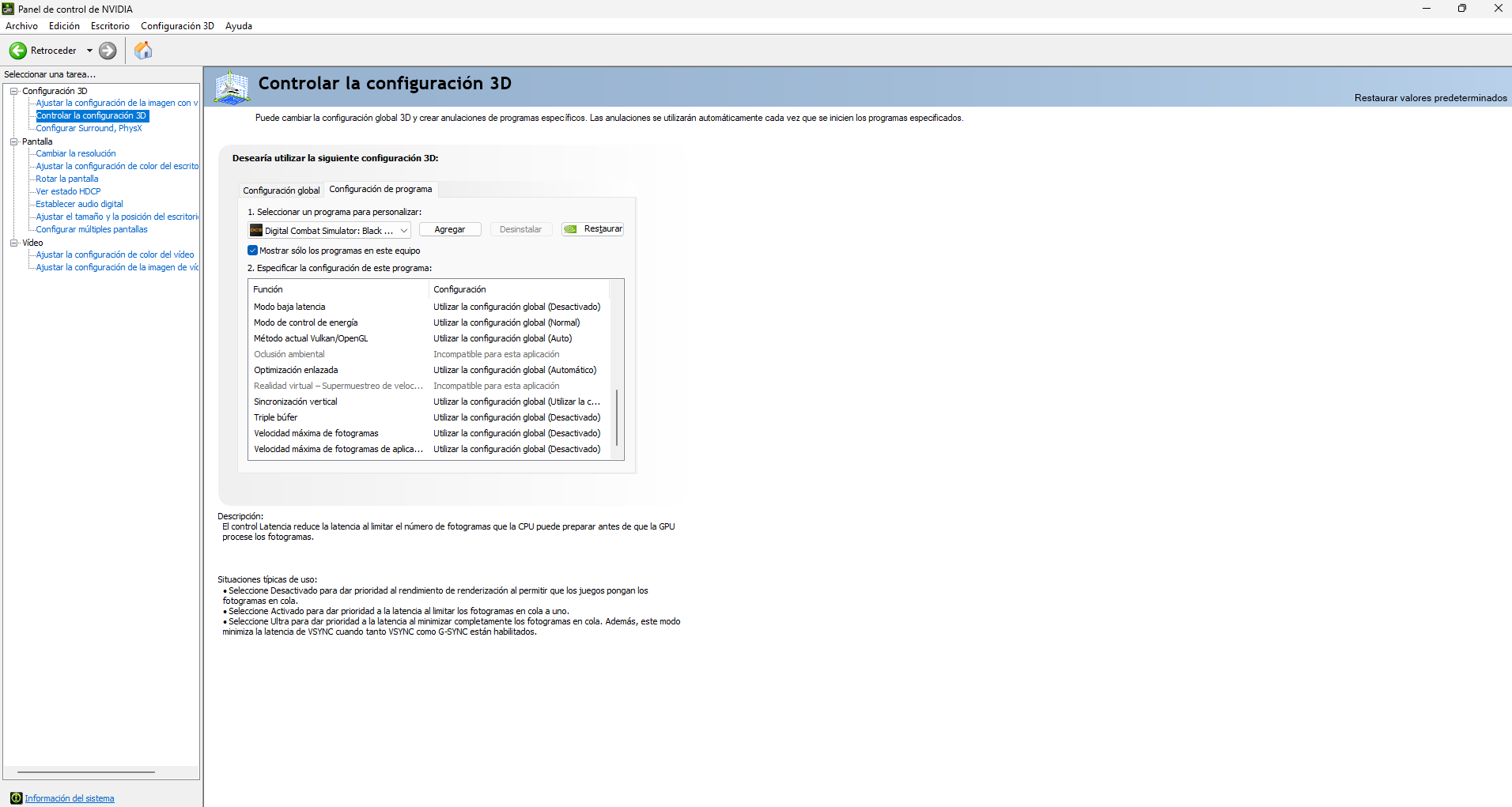
Task: Click Modo baja latencia's Desactivado setting value
Action: 517,307
